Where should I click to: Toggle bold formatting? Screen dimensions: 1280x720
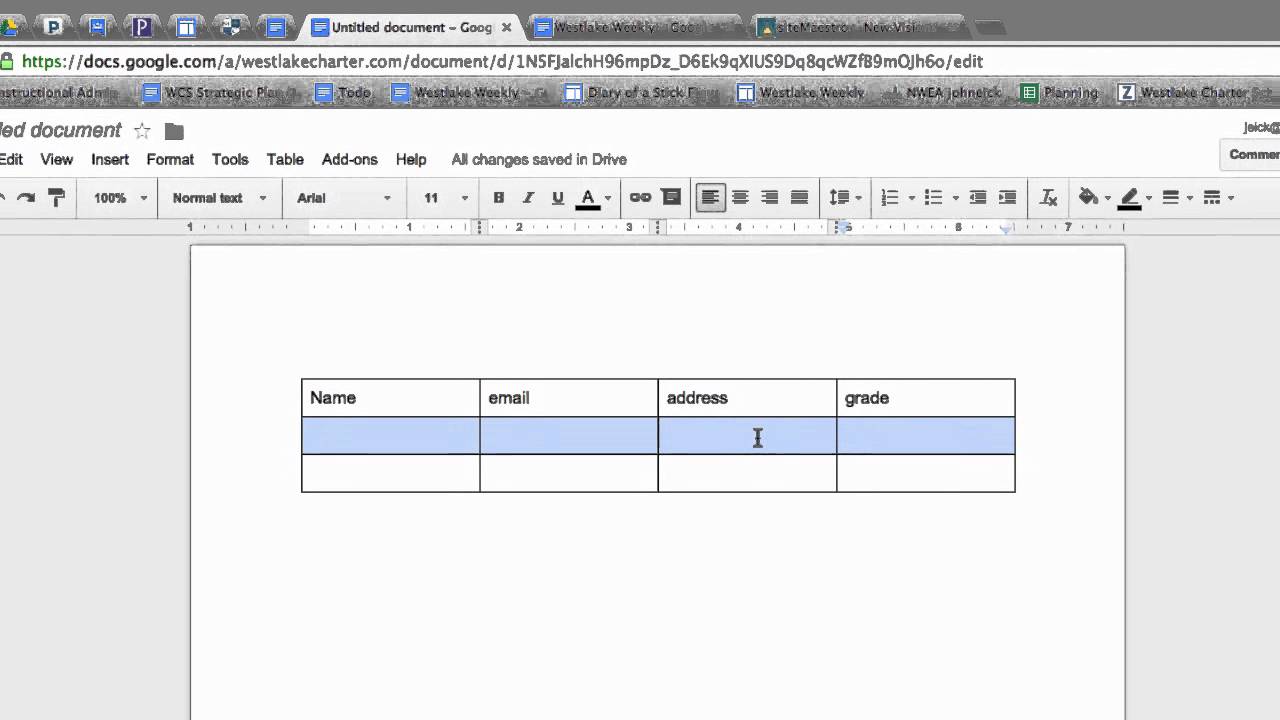(499, 198)
